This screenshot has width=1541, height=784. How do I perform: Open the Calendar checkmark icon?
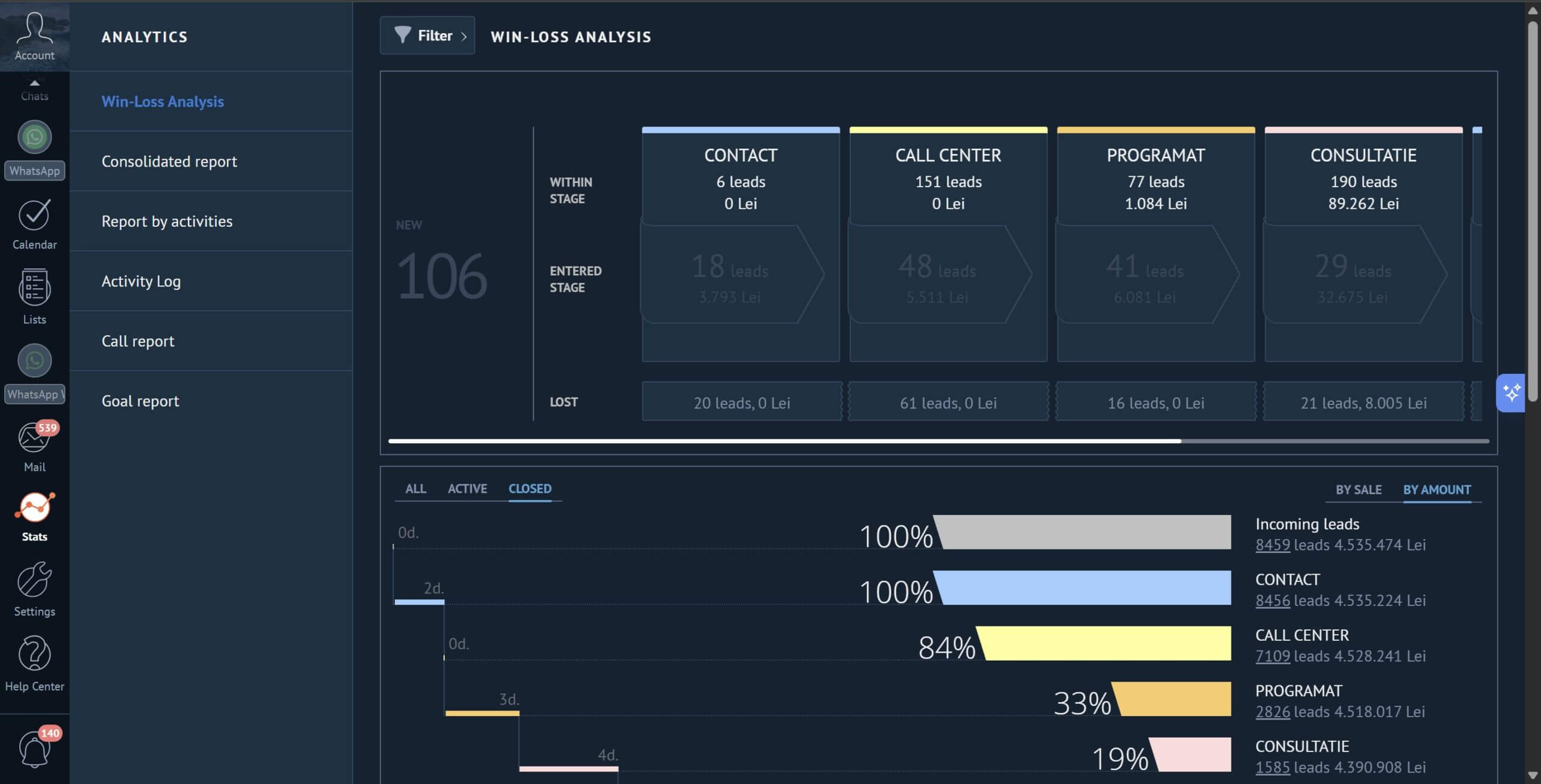[34, 215]
